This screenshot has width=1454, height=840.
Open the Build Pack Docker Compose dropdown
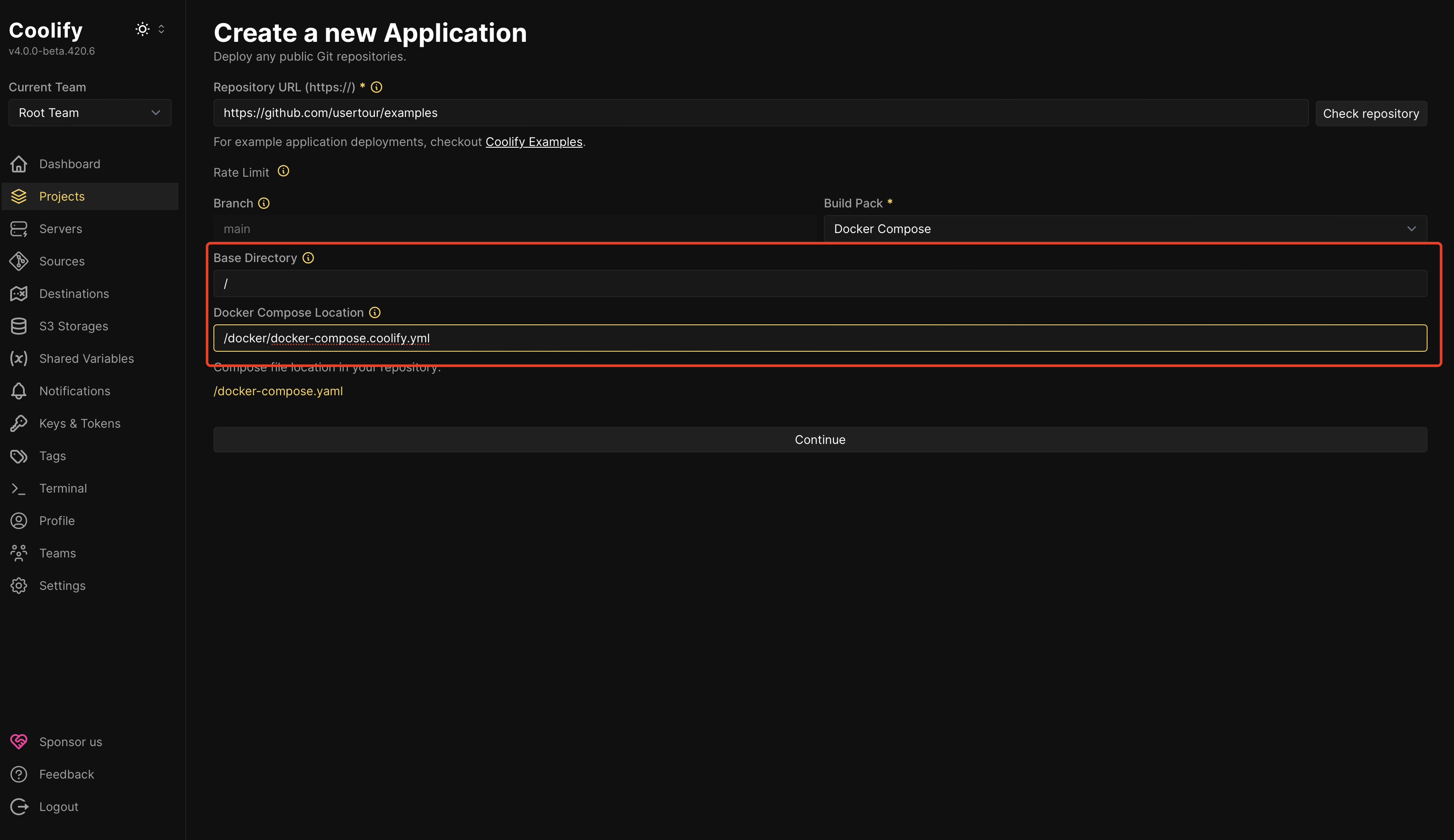click(1124, 229)
